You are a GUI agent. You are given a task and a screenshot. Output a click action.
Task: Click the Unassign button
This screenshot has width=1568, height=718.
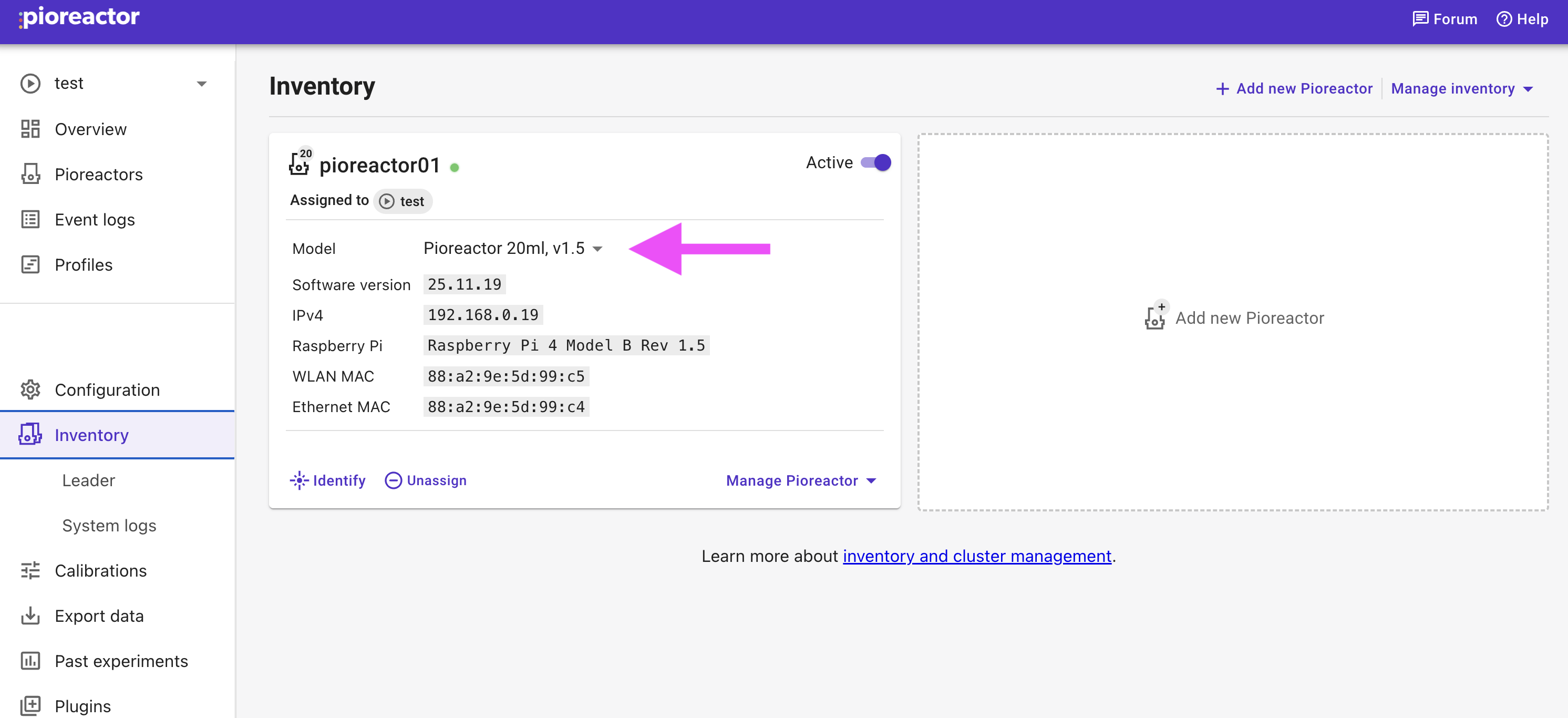tap(426, 480)
